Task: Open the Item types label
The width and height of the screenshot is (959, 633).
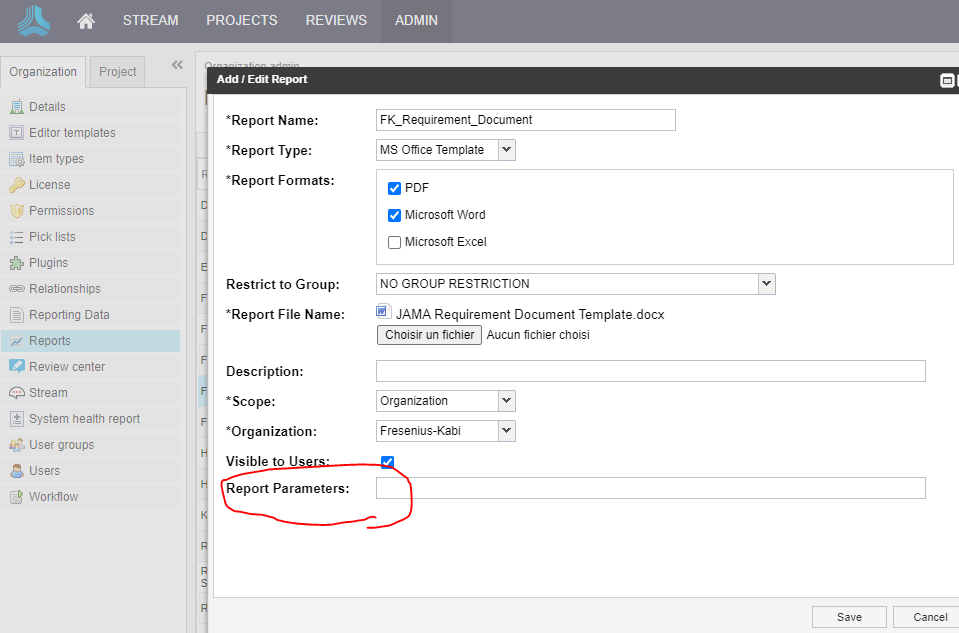Action: point(56,159)
